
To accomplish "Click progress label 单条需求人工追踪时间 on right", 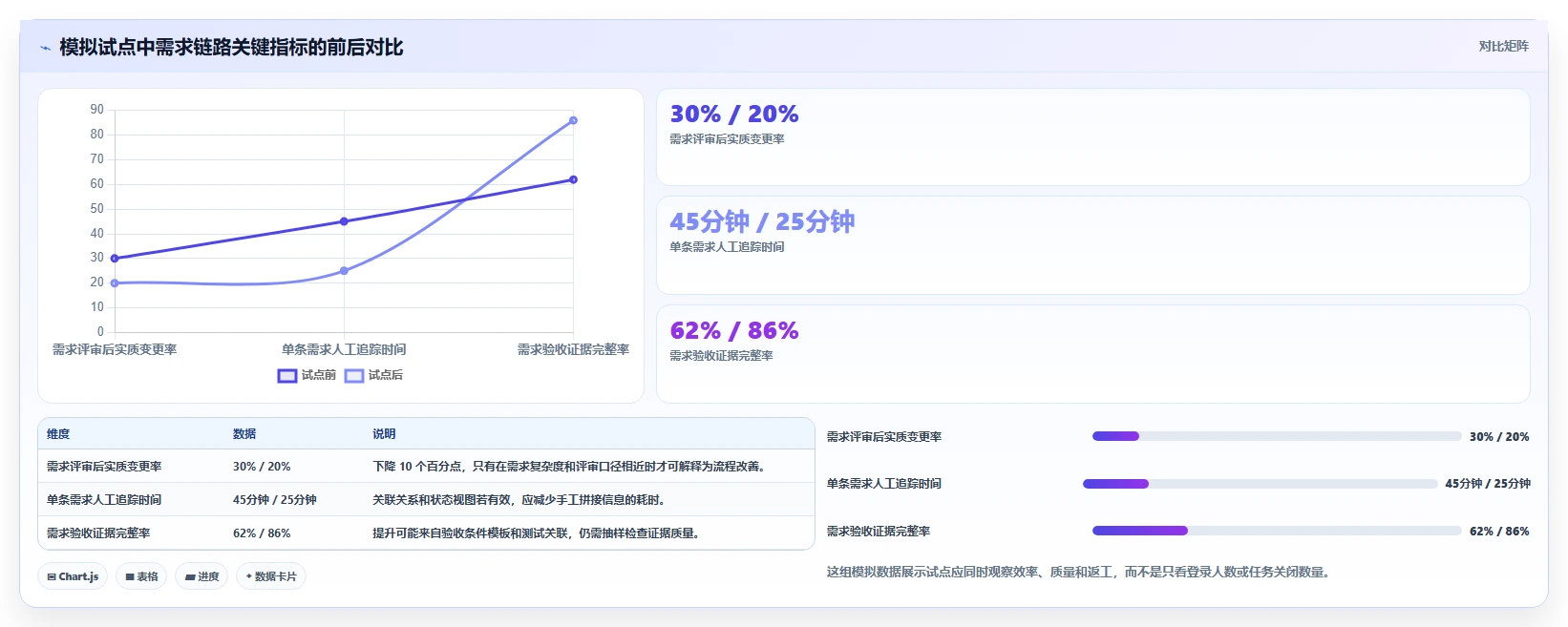I will pos(884,484).
